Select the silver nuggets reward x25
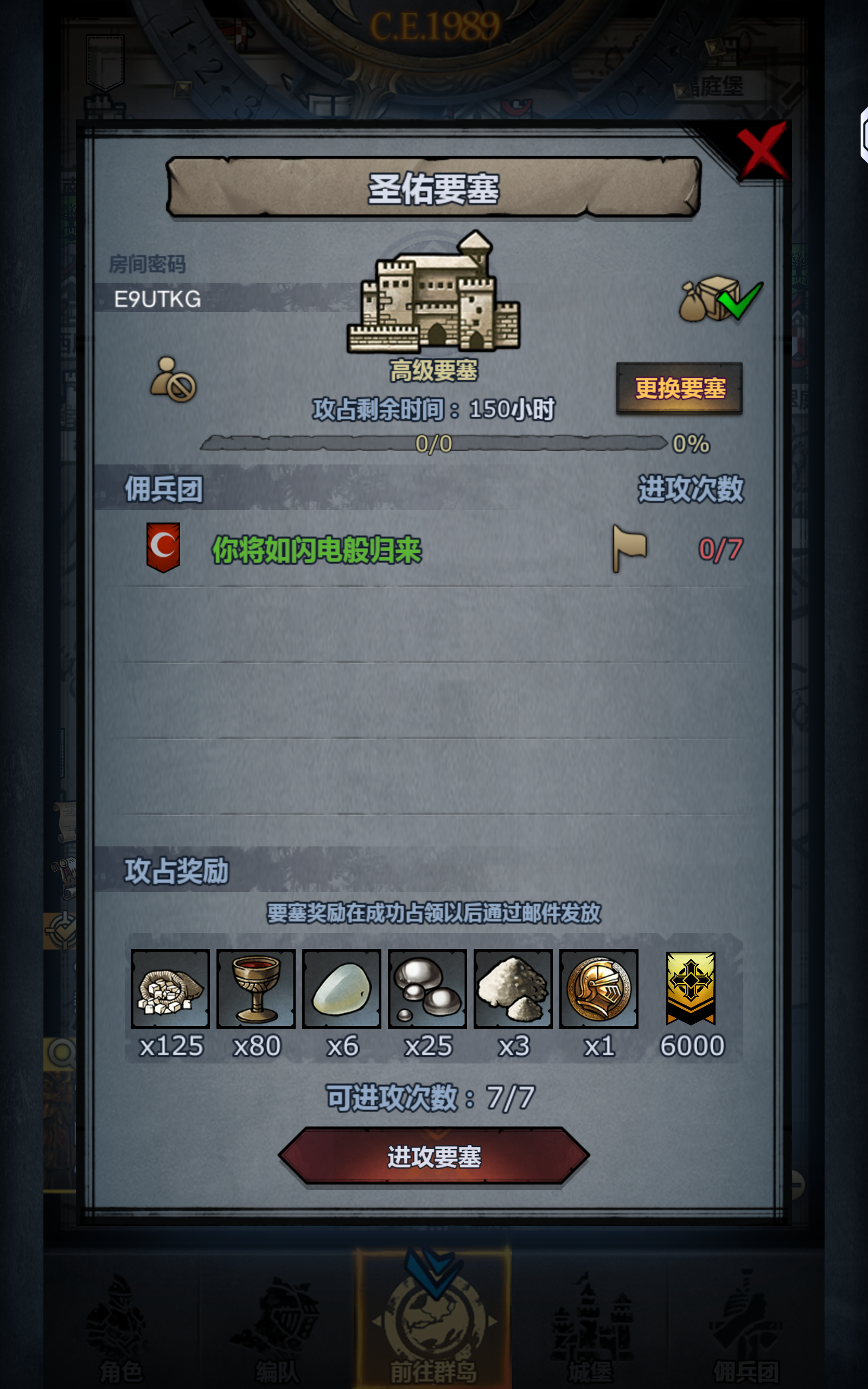 (x=427, y=989)
